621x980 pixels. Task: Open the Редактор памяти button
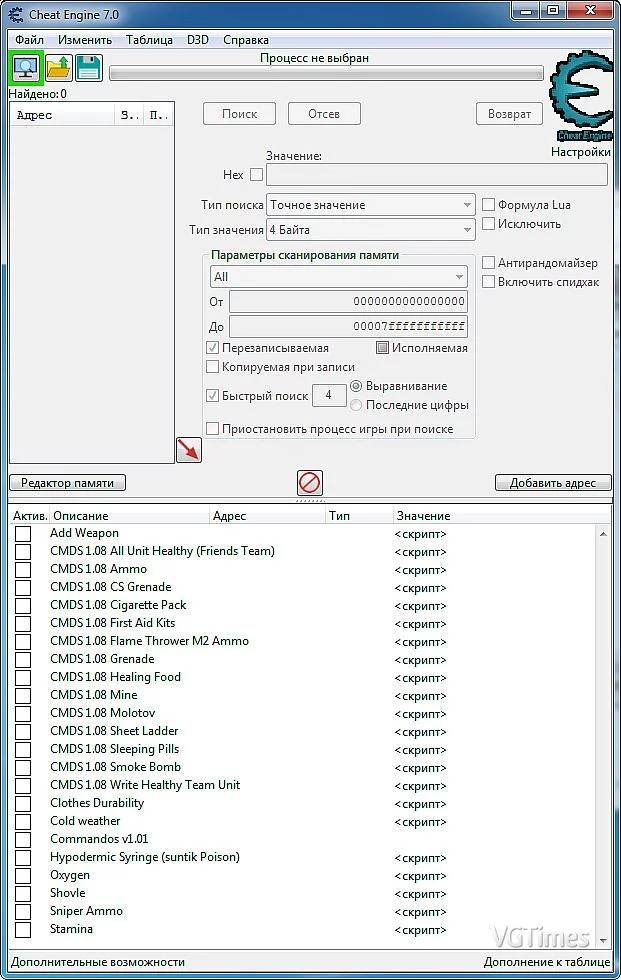tap(67, 482)
